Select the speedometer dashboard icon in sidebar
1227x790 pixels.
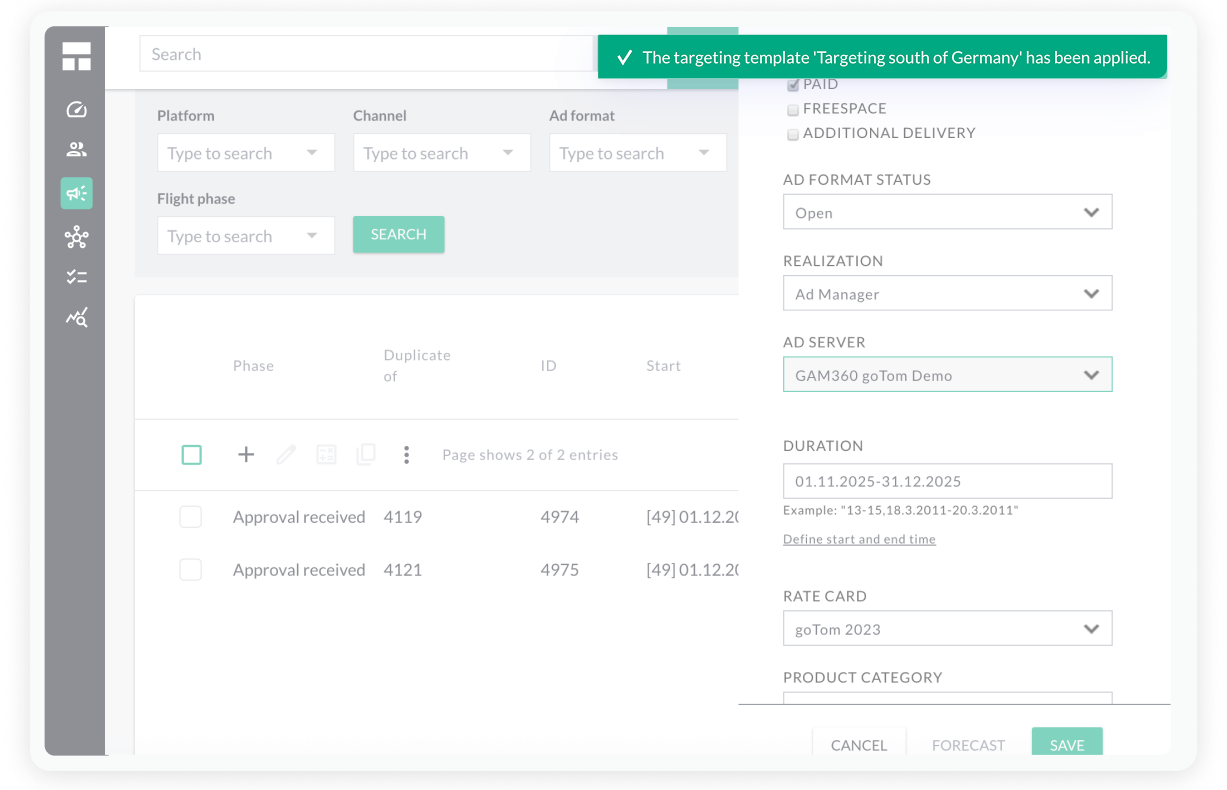point(76,109)
